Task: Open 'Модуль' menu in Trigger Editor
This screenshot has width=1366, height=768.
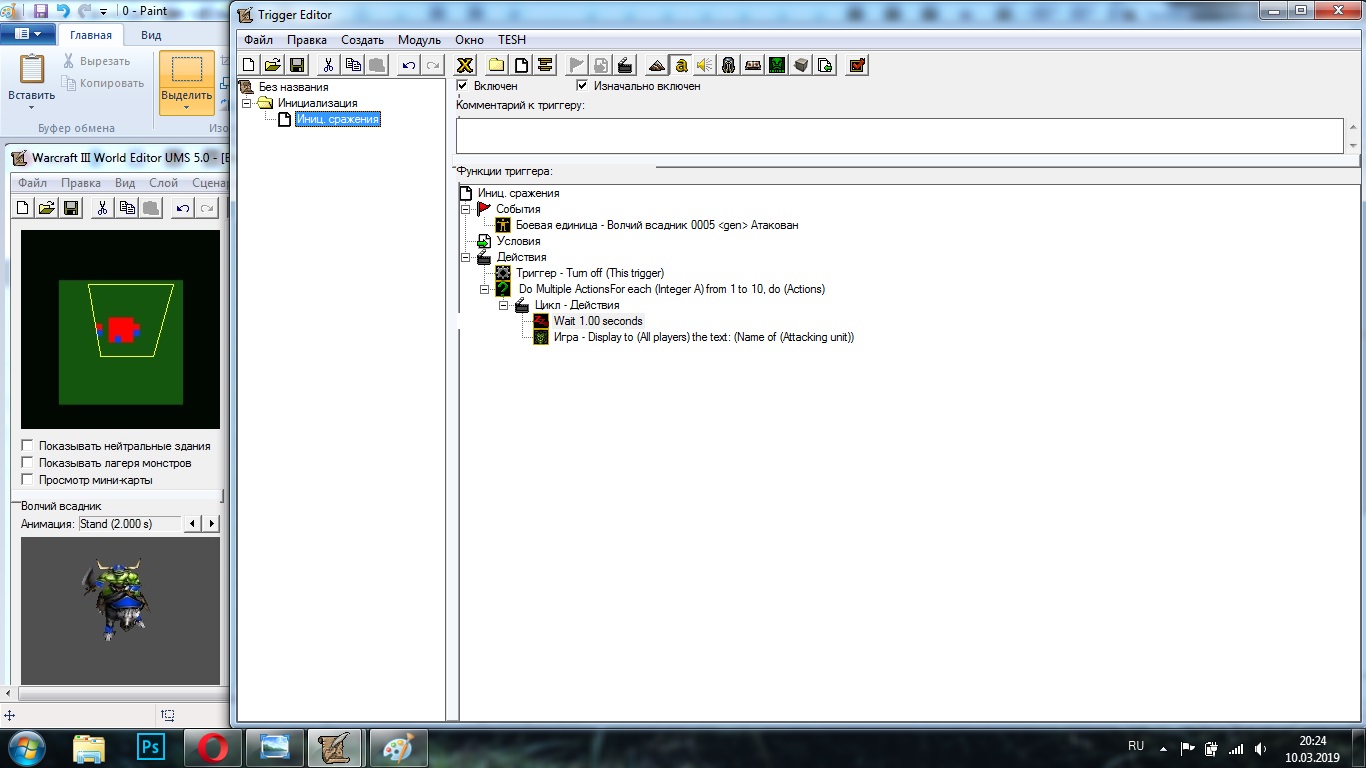Action: point(419,40)
